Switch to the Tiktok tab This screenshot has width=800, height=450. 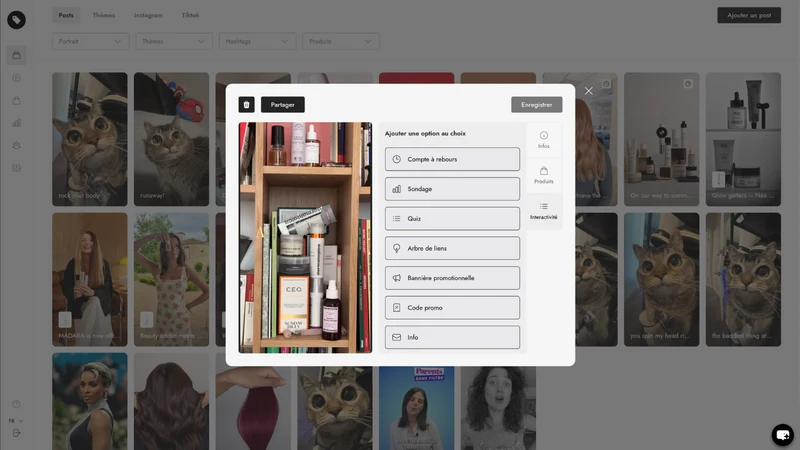(x=190, y=15)
